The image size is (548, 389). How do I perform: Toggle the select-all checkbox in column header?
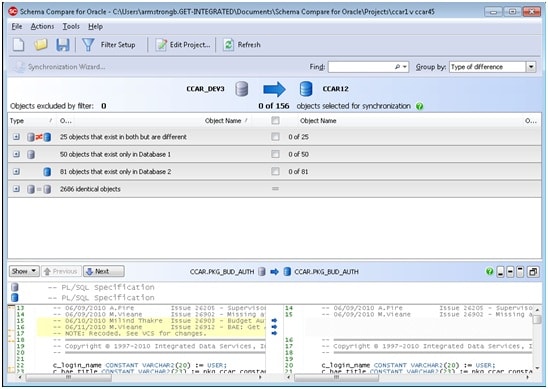[x=275, y=121]
